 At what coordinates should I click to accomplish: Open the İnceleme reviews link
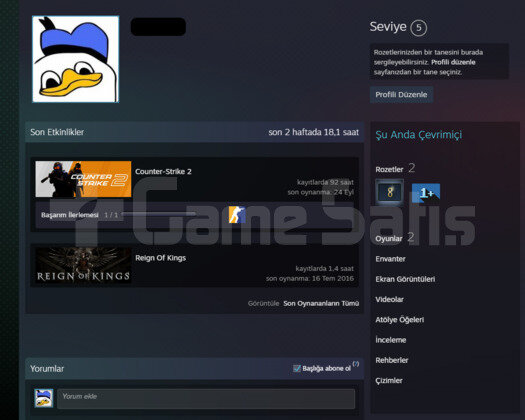[x=391, y=340]
